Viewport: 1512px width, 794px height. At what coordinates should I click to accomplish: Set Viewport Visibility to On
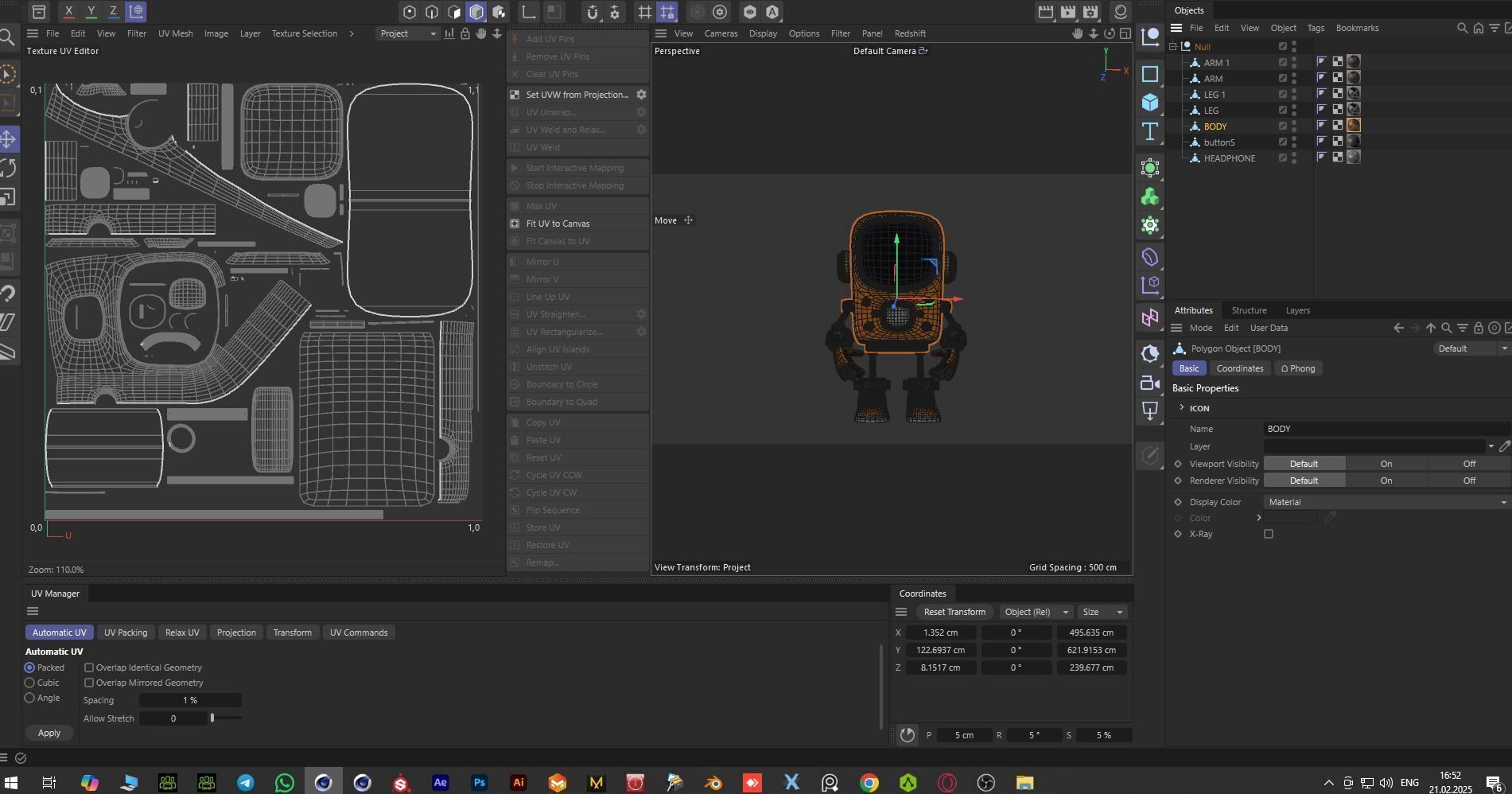click(1386, 464)
